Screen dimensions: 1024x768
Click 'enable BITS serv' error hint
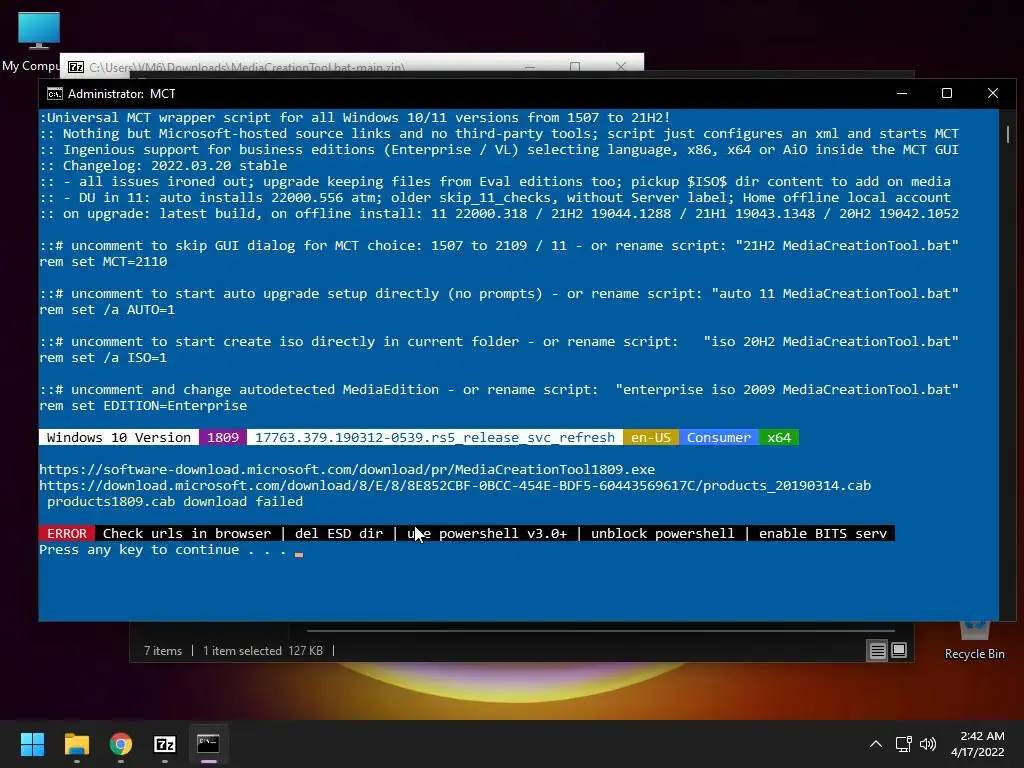pyautogui.click(x=823, y=534)
